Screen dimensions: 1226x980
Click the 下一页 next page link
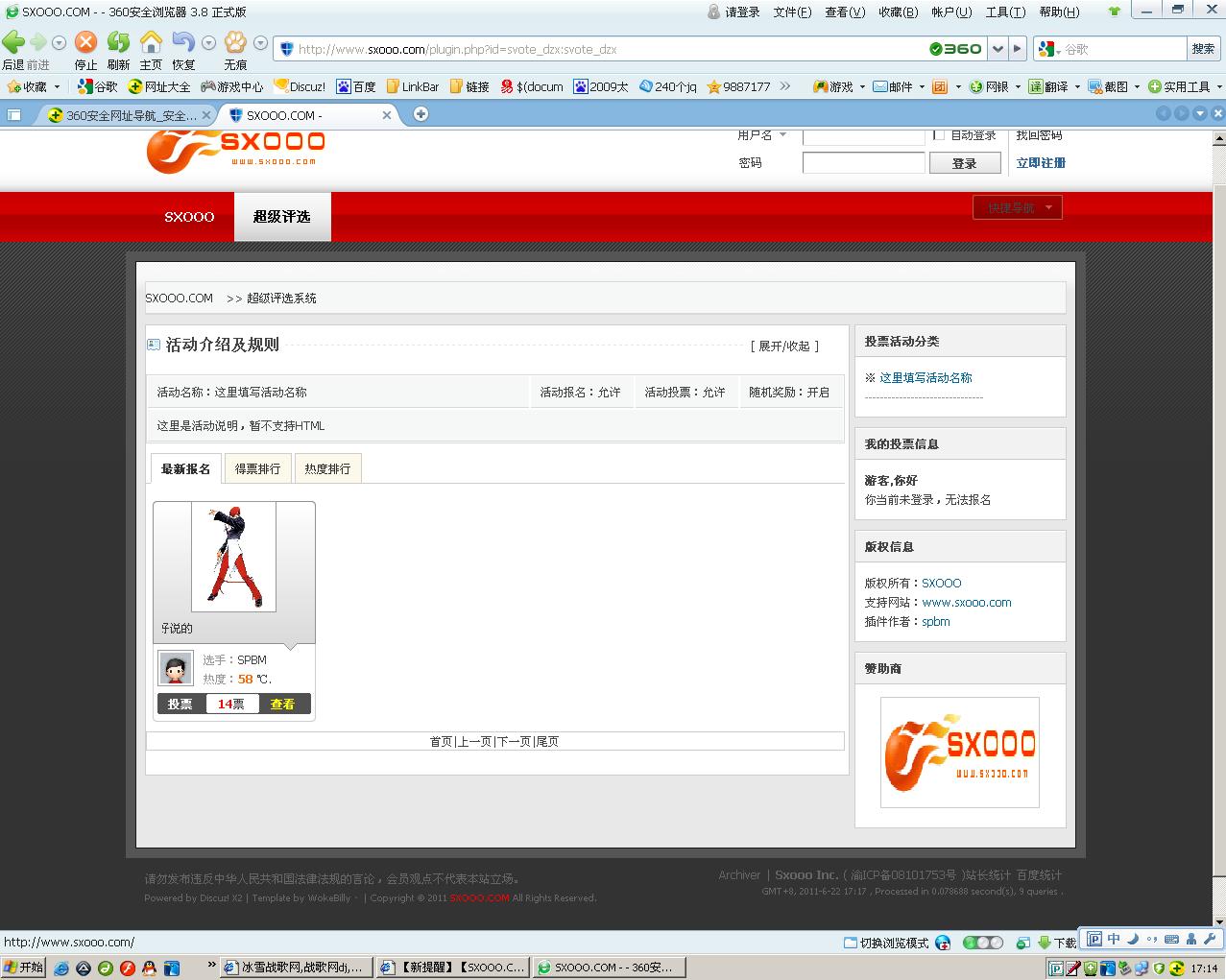click(x=514, y=741)
